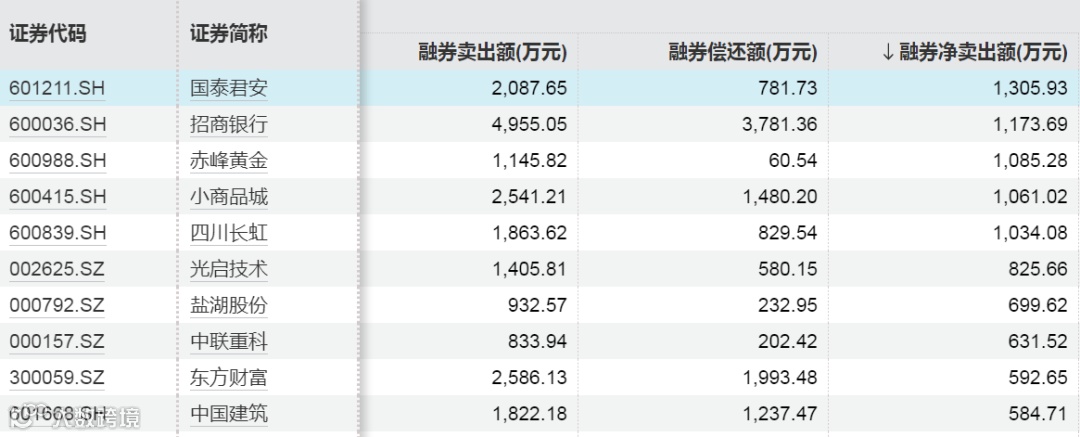This screenshot has height=437, width=1080.
Task: Open stock code link 600415.SH
Action: [x=58, y=197]
